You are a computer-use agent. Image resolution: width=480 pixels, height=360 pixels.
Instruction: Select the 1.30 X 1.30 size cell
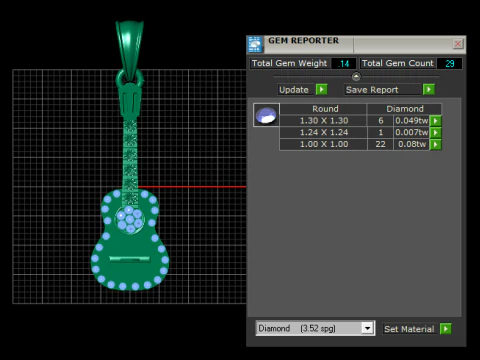tap(324, 121)
